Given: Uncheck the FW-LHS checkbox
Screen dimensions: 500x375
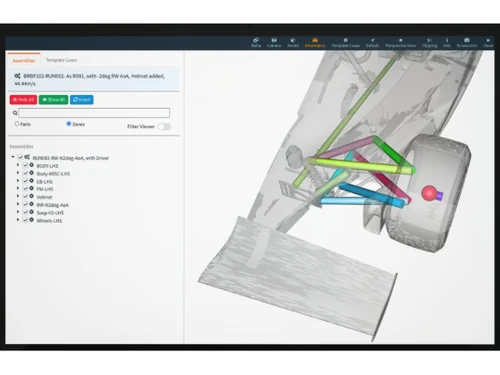Looking at the screenshot, I should pyautogui.click(x=25, y=189).
